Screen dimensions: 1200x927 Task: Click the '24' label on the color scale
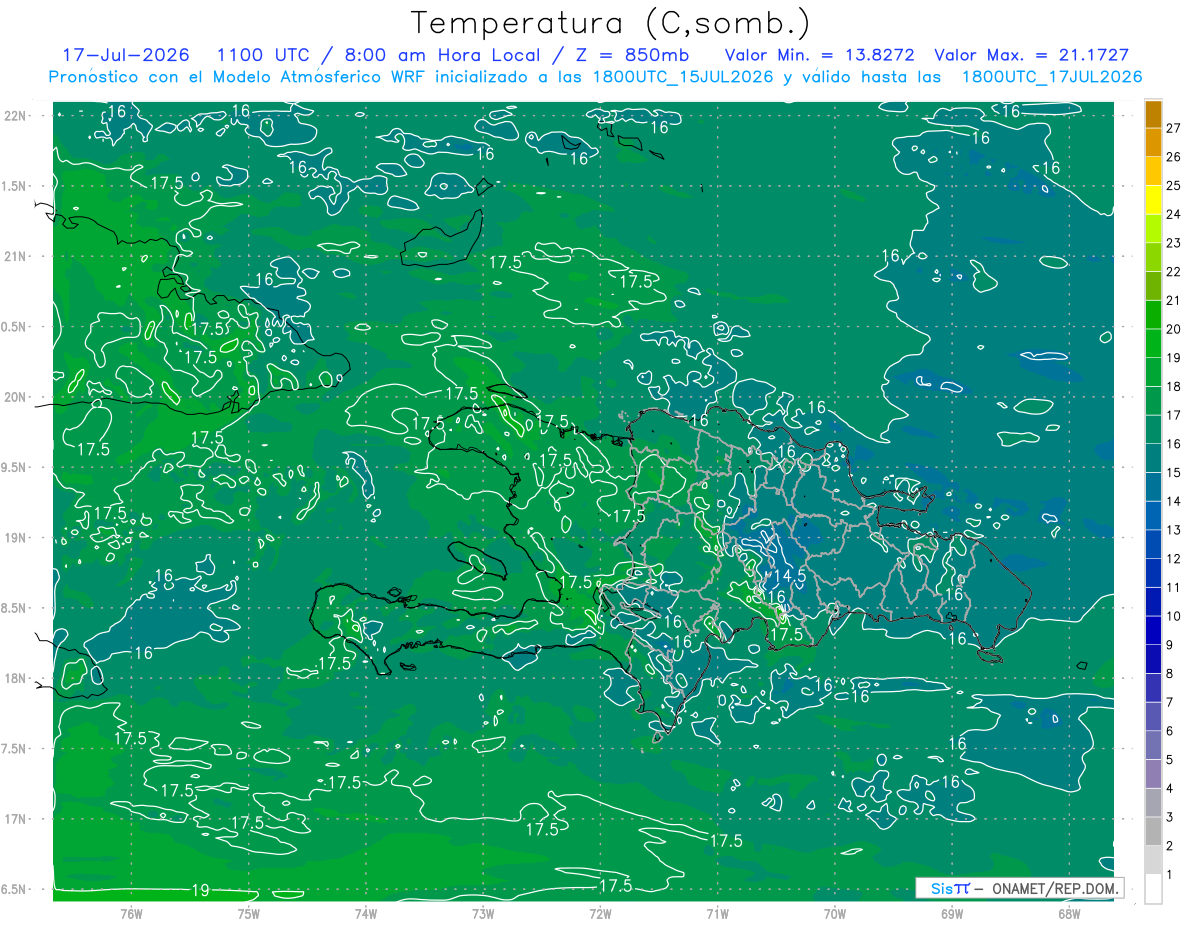tap(1173, 214)
